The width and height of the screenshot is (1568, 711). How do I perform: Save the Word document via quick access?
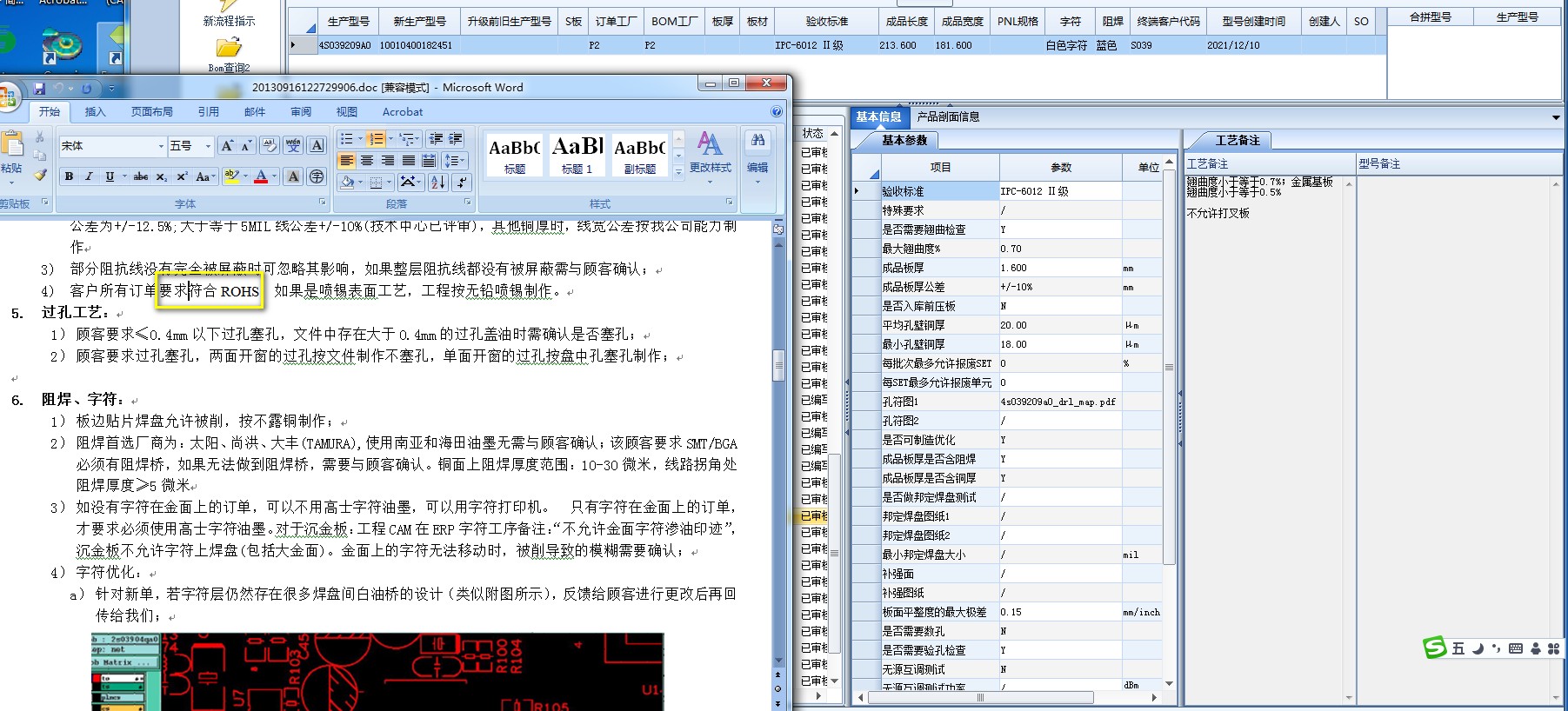[x=39, y=89]
